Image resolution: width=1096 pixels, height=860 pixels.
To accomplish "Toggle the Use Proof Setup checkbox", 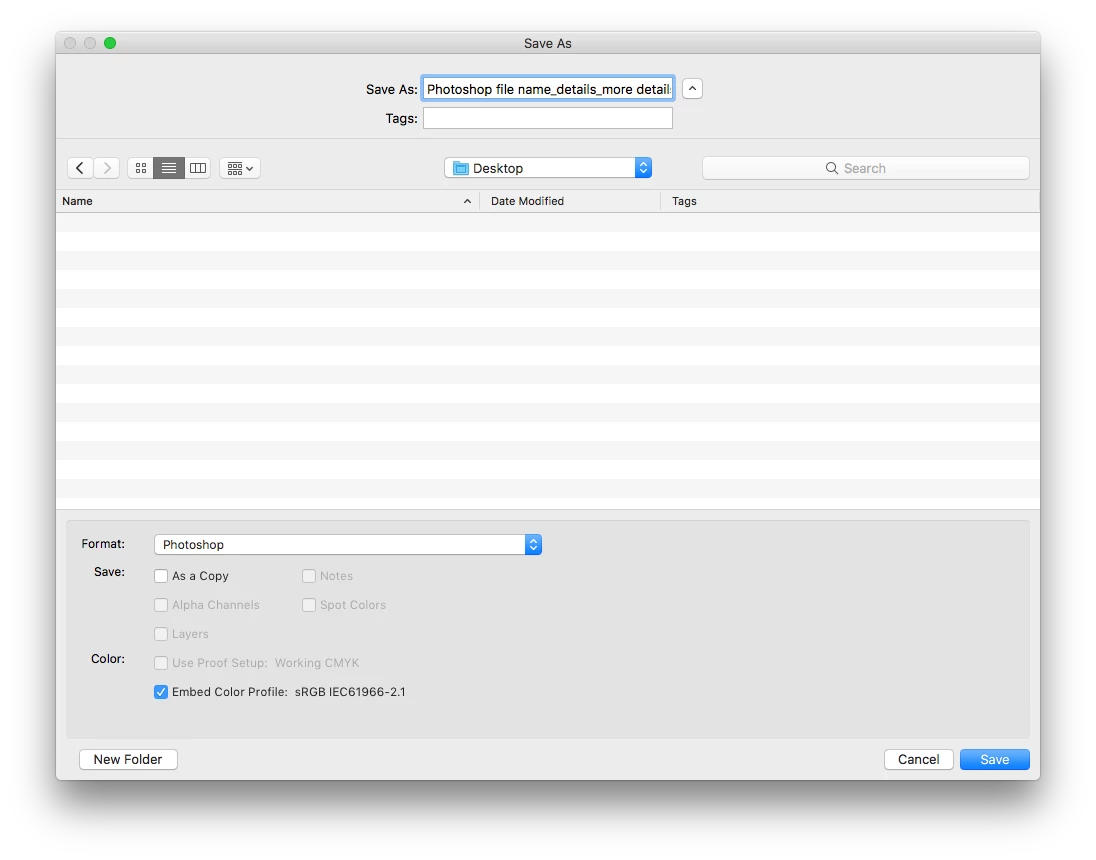I will (161, 663).
